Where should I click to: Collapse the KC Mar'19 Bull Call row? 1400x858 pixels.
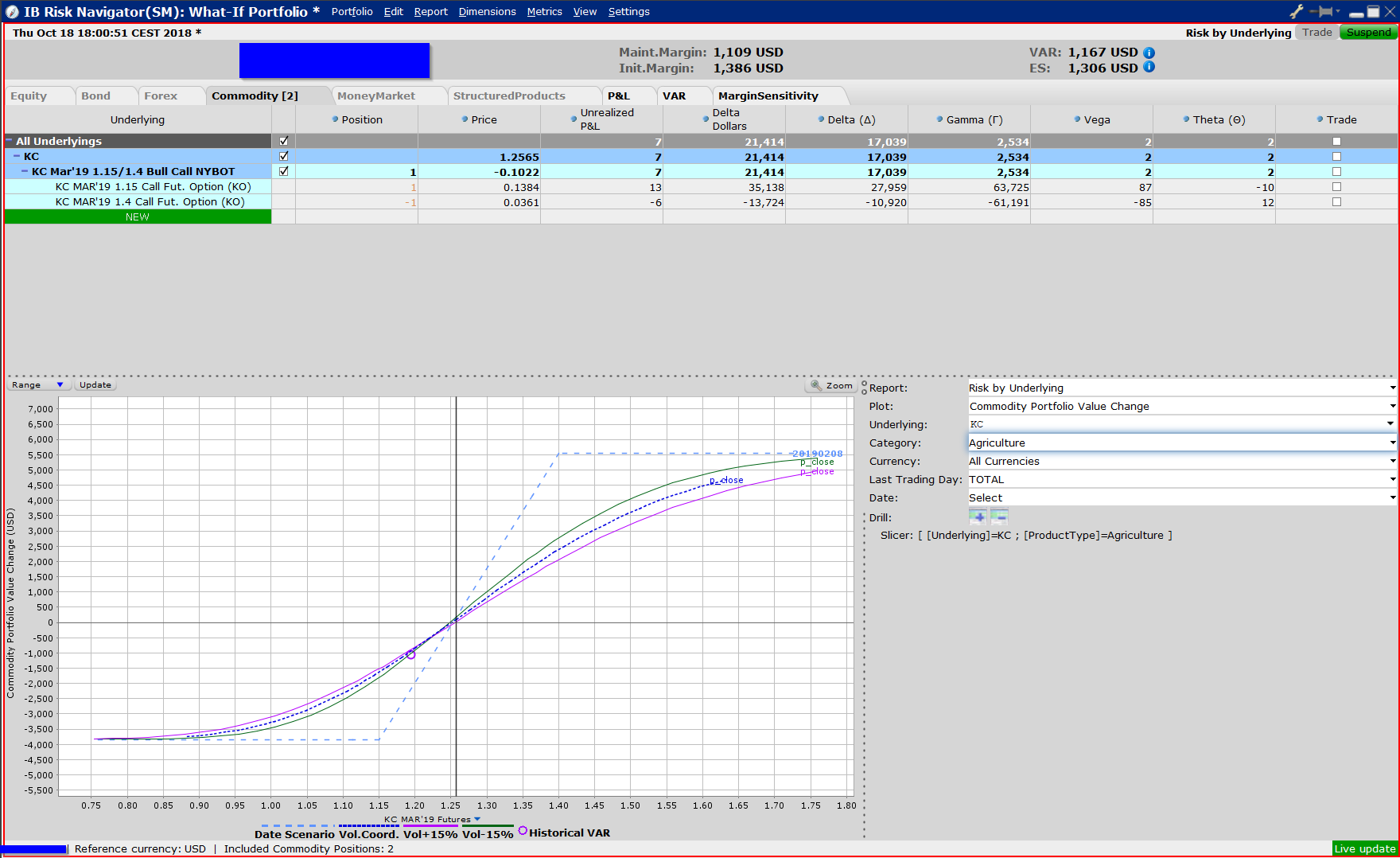(x=25, y=171)
